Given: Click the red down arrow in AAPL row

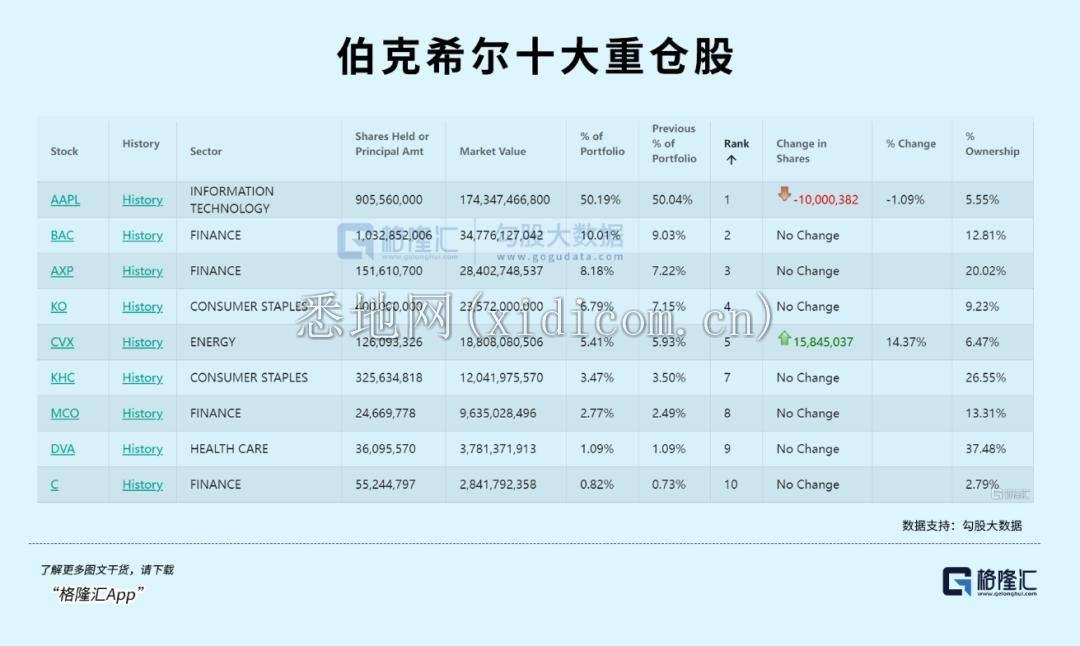Looking at the screenshot, I should pos(784,194).
